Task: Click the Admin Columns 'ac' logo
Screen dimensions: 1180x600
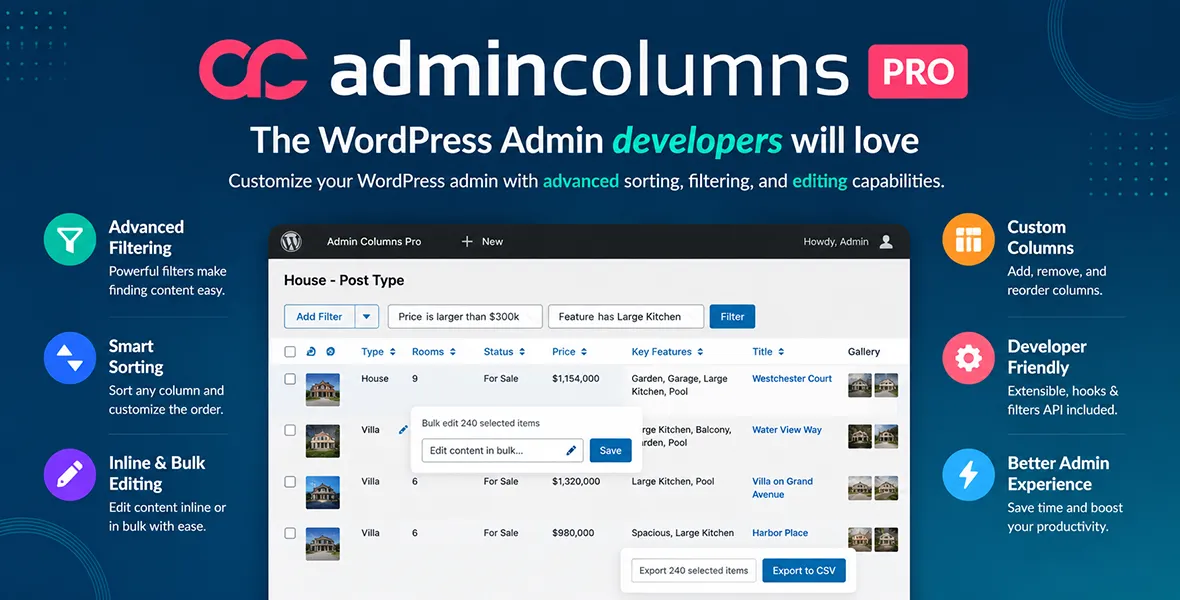Action: click(254, 70)
